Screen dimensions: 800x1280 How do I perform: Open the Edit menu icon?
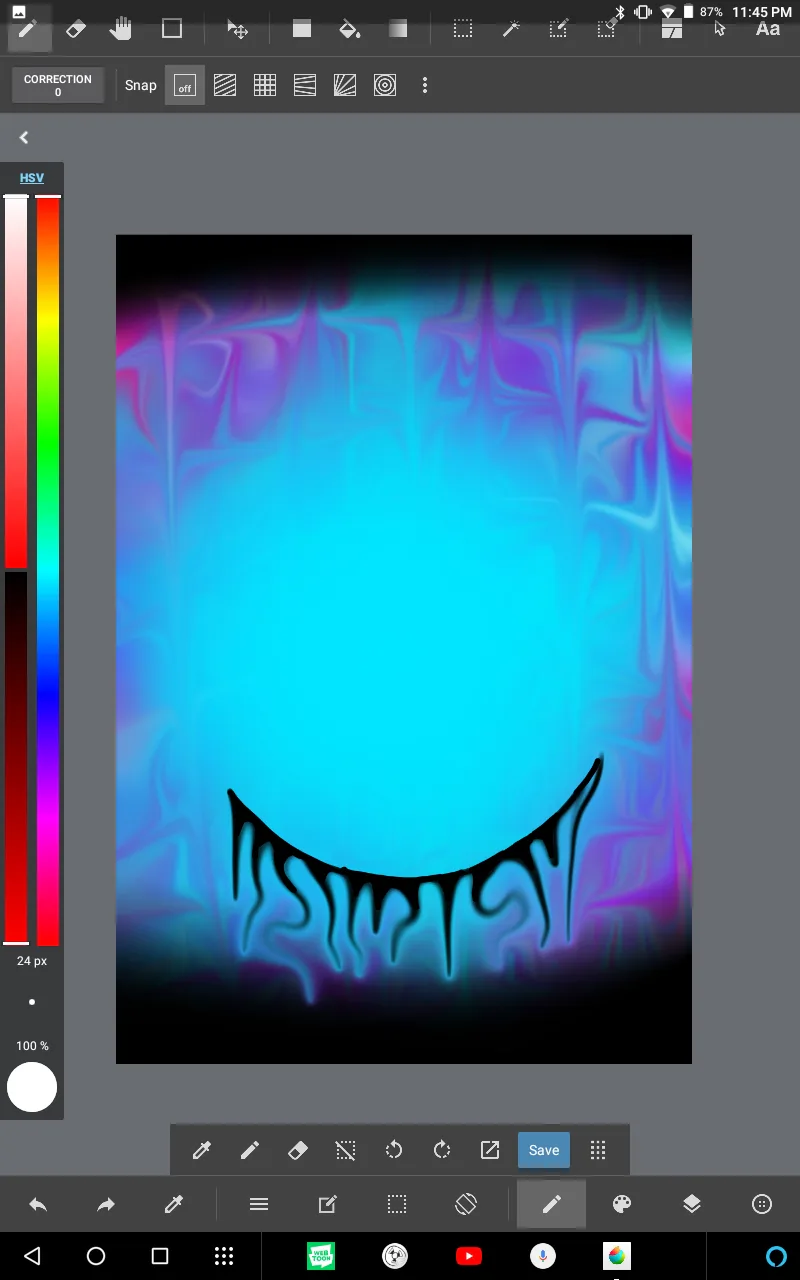(x=327, y=1205)
